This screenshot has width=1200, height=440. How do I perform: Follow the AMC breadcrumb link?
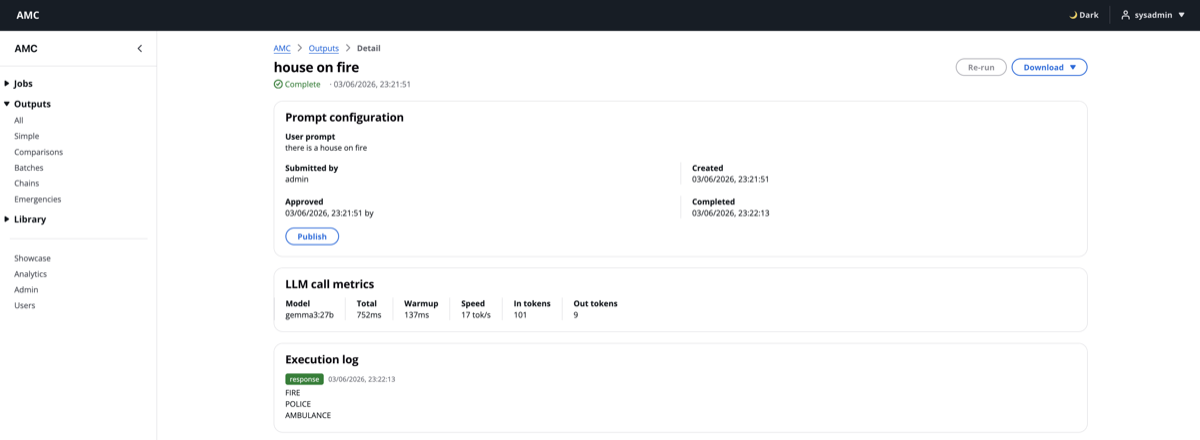(x=282, y=48)
